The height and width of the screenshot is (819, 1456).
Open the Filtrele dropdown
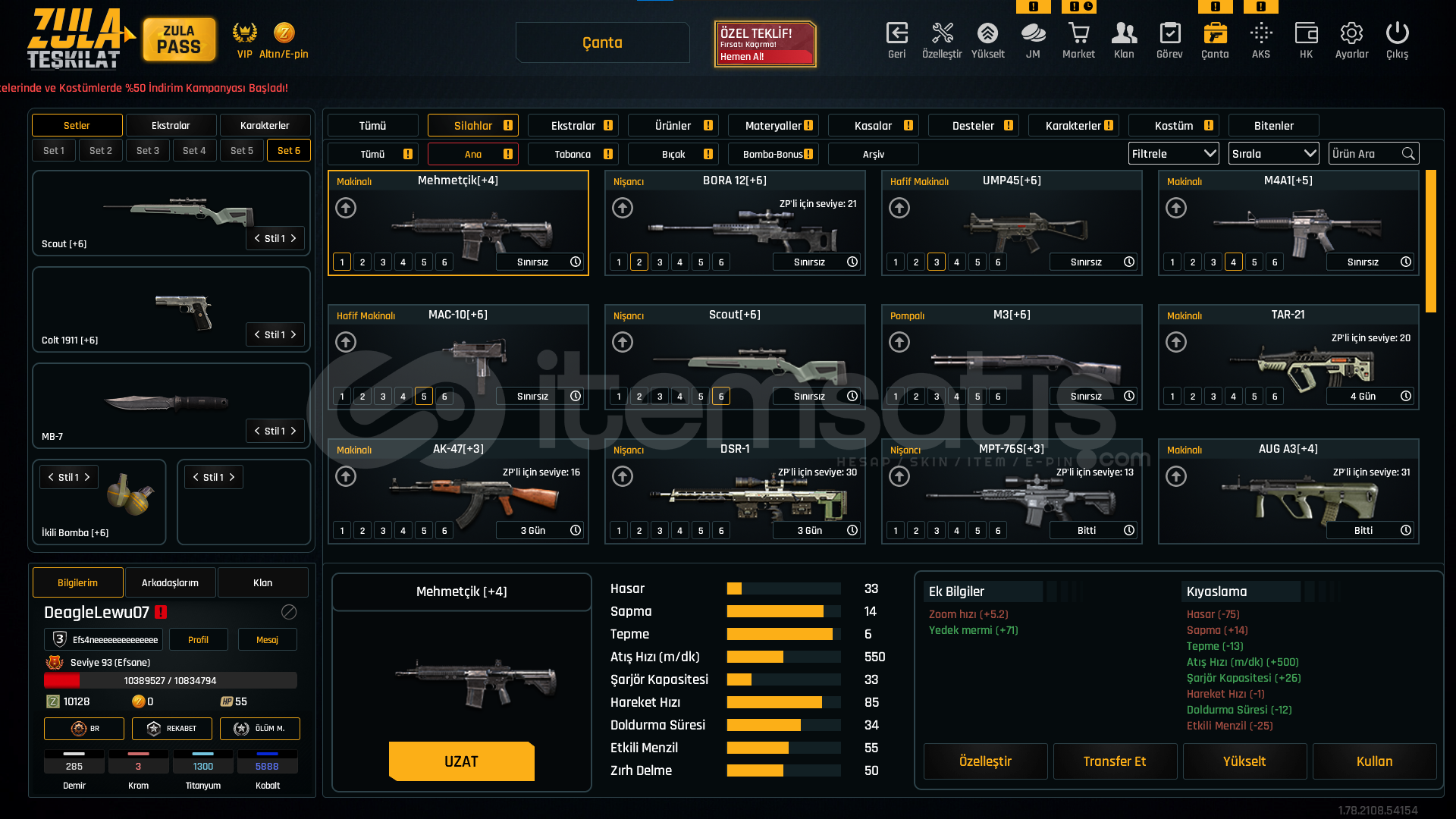[1173, 154]
